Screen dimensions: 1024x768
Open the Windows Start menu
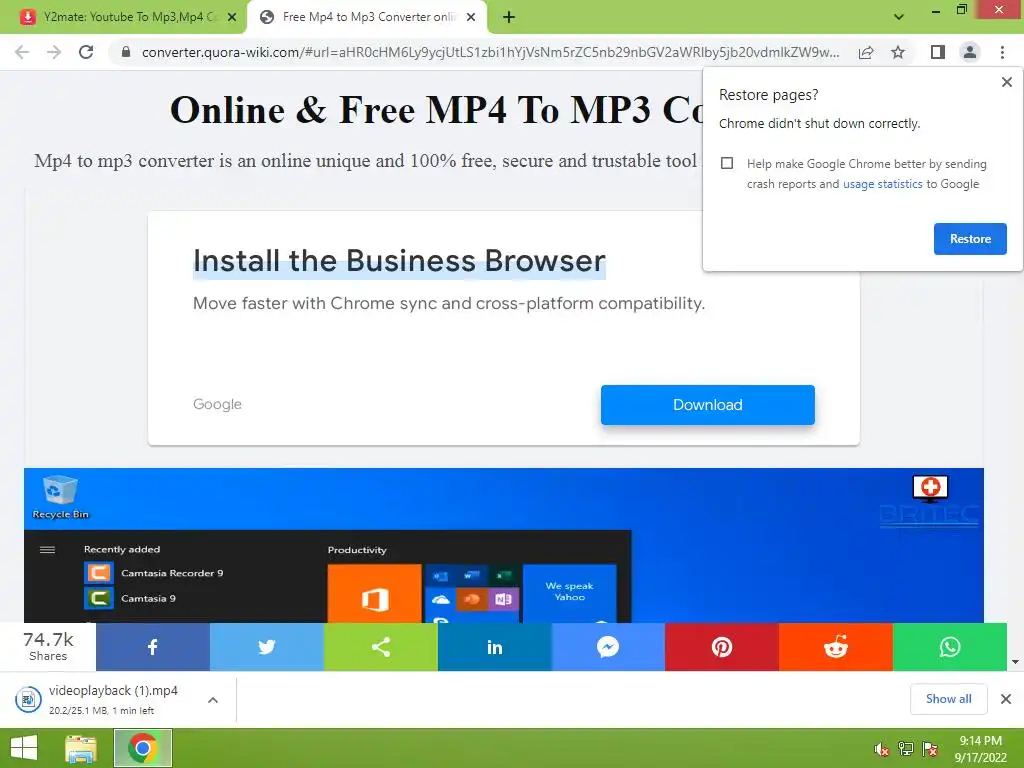(24, 748)
